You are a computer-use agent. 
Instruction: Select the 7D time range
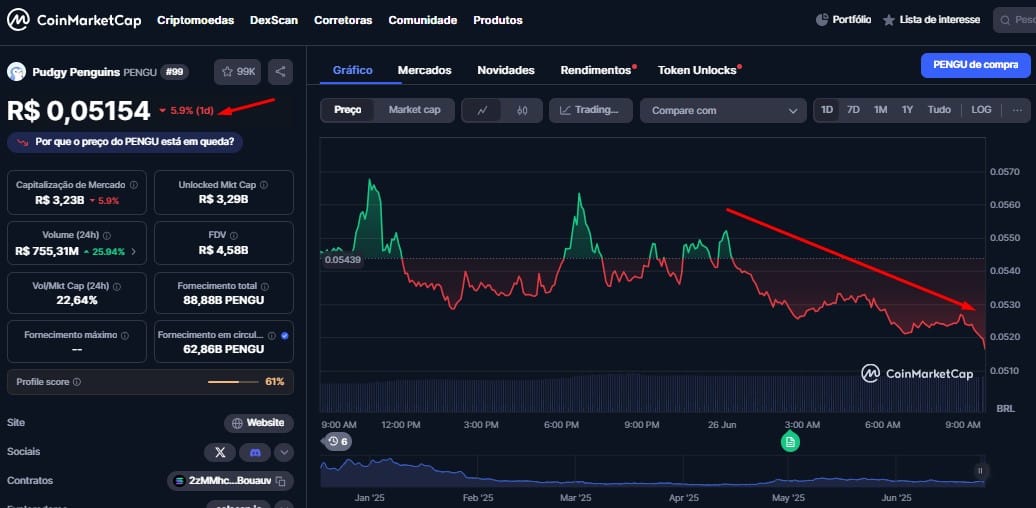853,110
